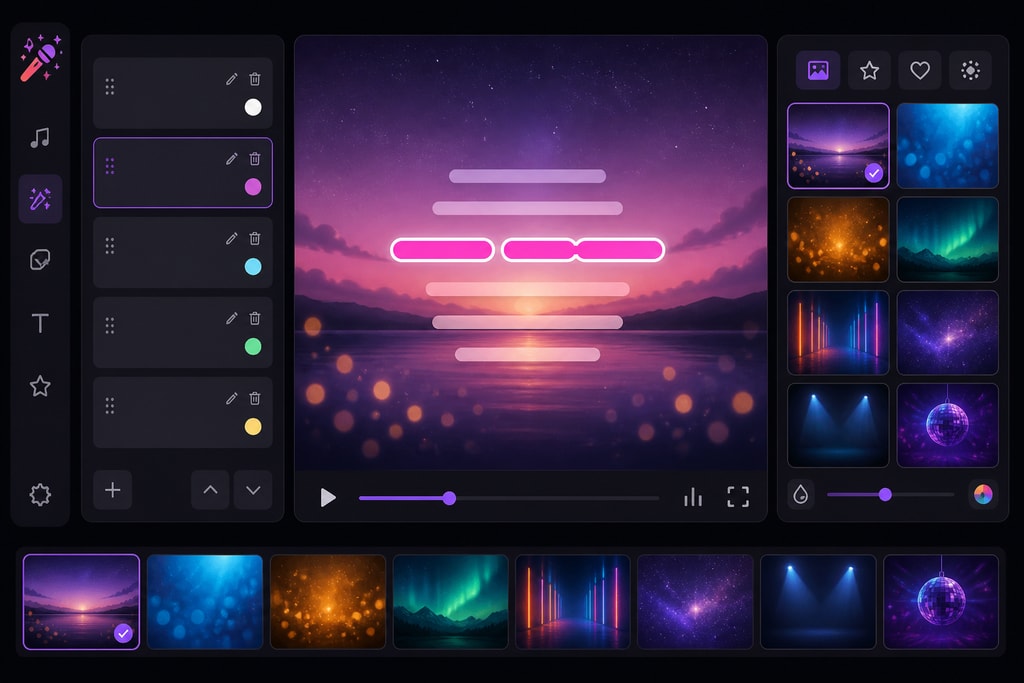
Task: Move selected row up with chevron
Action: point(210,490)
